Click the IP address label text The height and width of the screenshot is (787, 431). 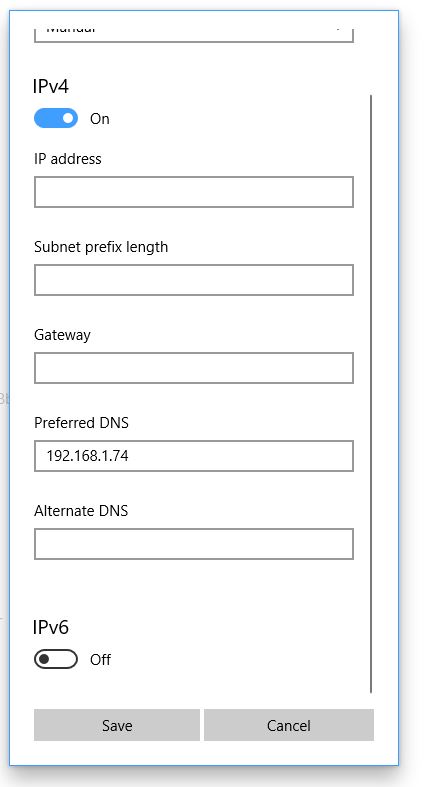tap(68, 159)
